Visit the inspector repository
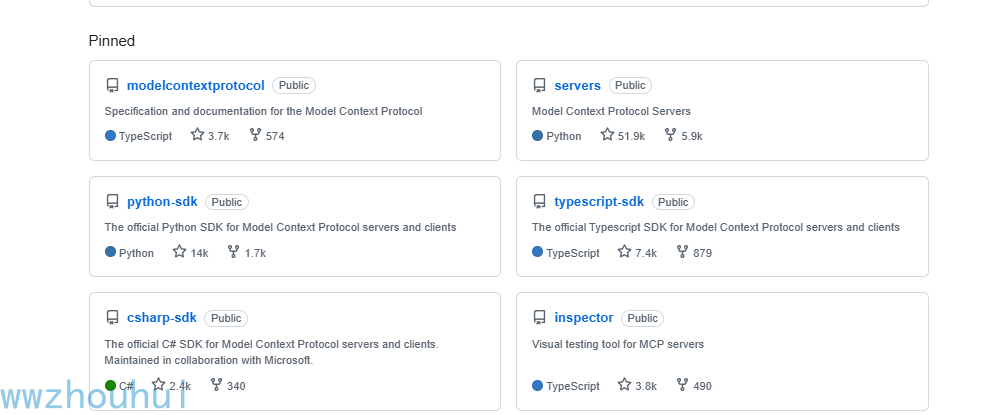Viewport: 984px width, 415px height. 583,318
